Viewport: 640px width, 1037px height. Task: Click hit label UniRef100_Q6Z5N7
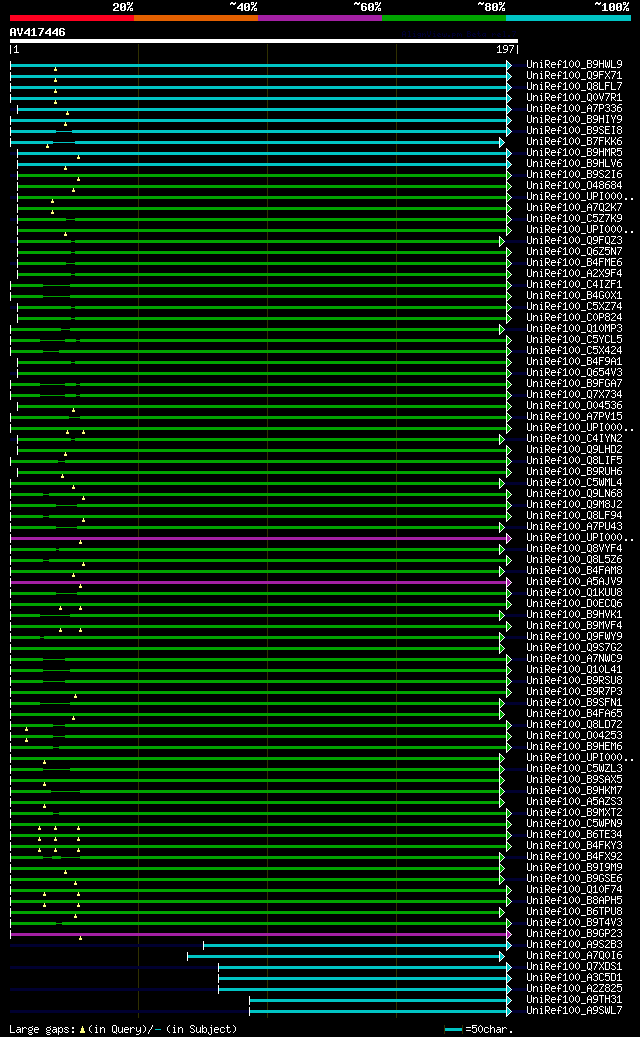point(574,251)
